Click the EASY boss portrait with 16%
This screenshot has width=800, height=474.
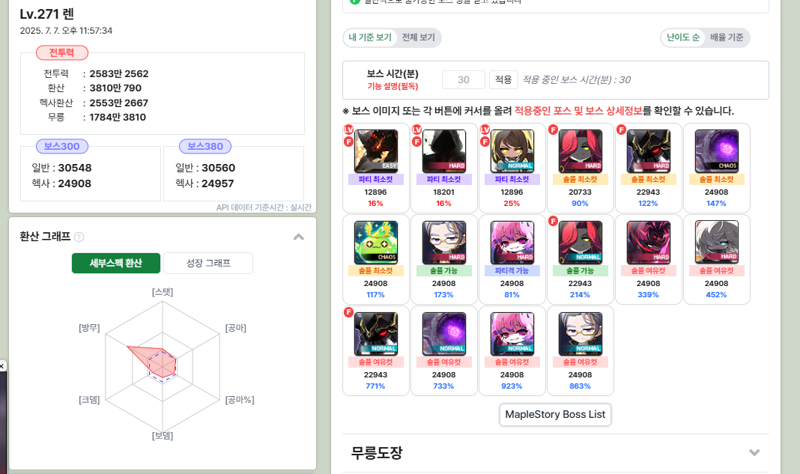point(376,151)
